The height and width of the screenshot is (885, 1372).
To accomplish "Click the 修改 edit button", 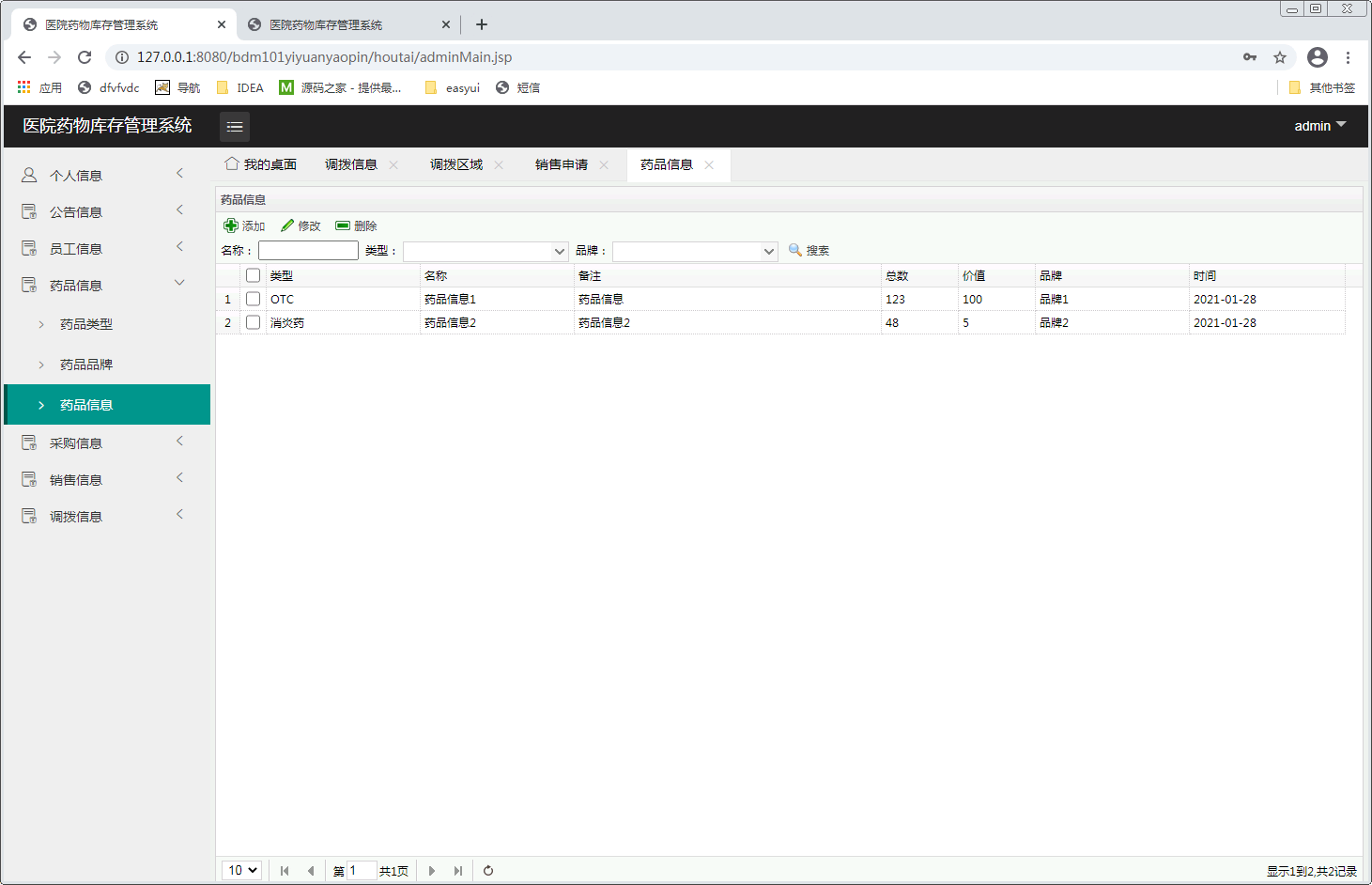I will [x=301, y=225].
